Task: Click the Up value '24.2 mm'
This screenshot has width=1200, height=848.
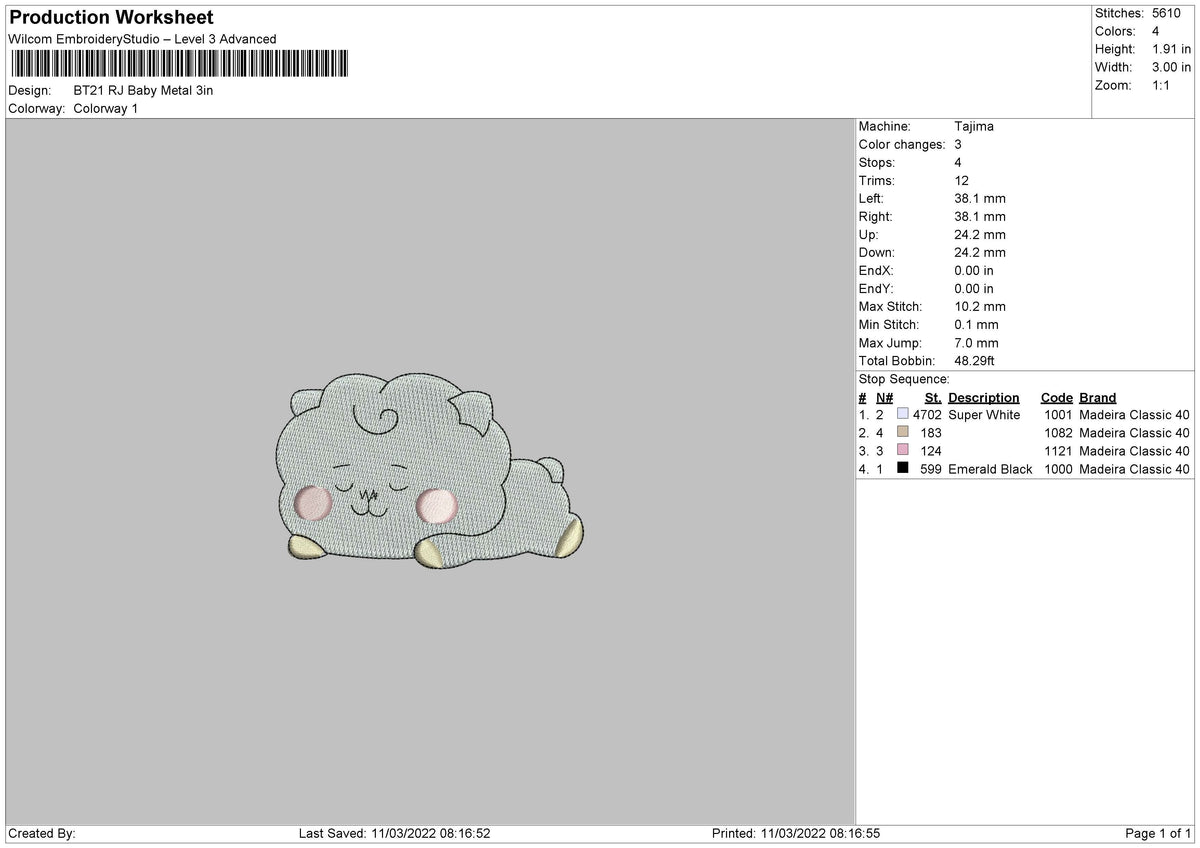Action: tap(980, 234)
